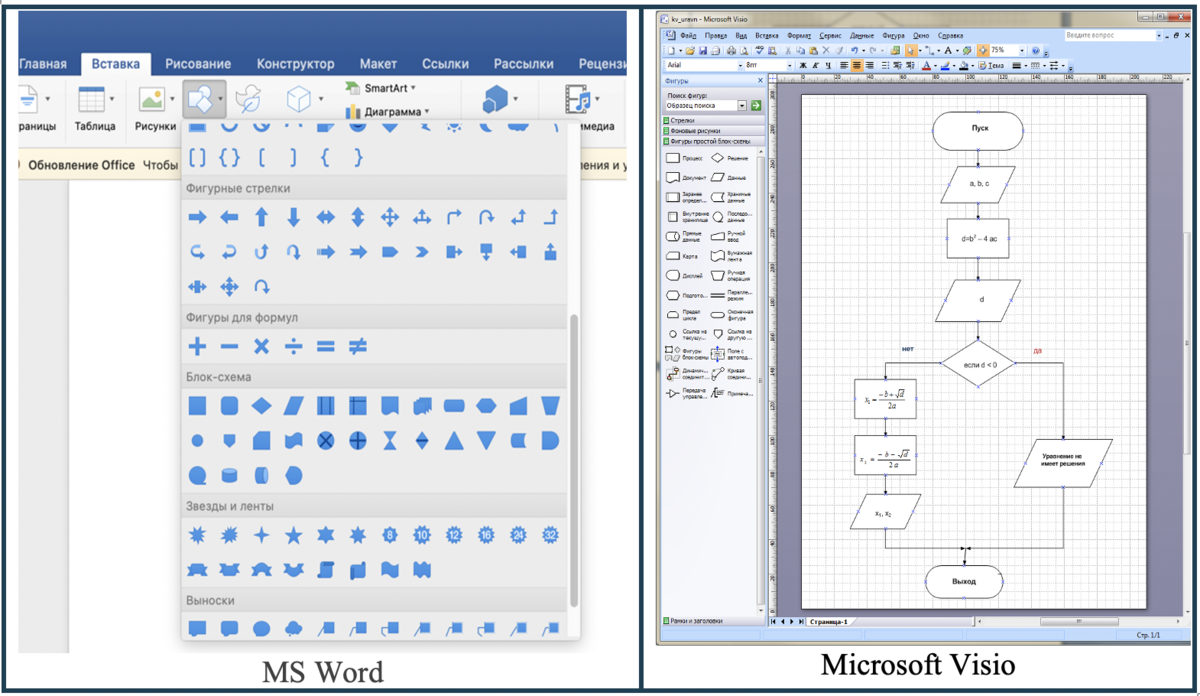Open Word Shapes gallery dropdown button
The height and width of the screenshot is (696, 1200).
point(205,99)
